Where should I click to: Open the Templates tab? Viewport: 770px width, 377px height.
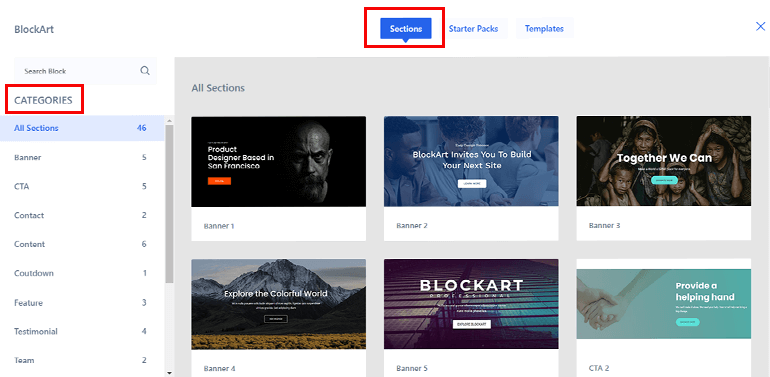coord(544,28)
